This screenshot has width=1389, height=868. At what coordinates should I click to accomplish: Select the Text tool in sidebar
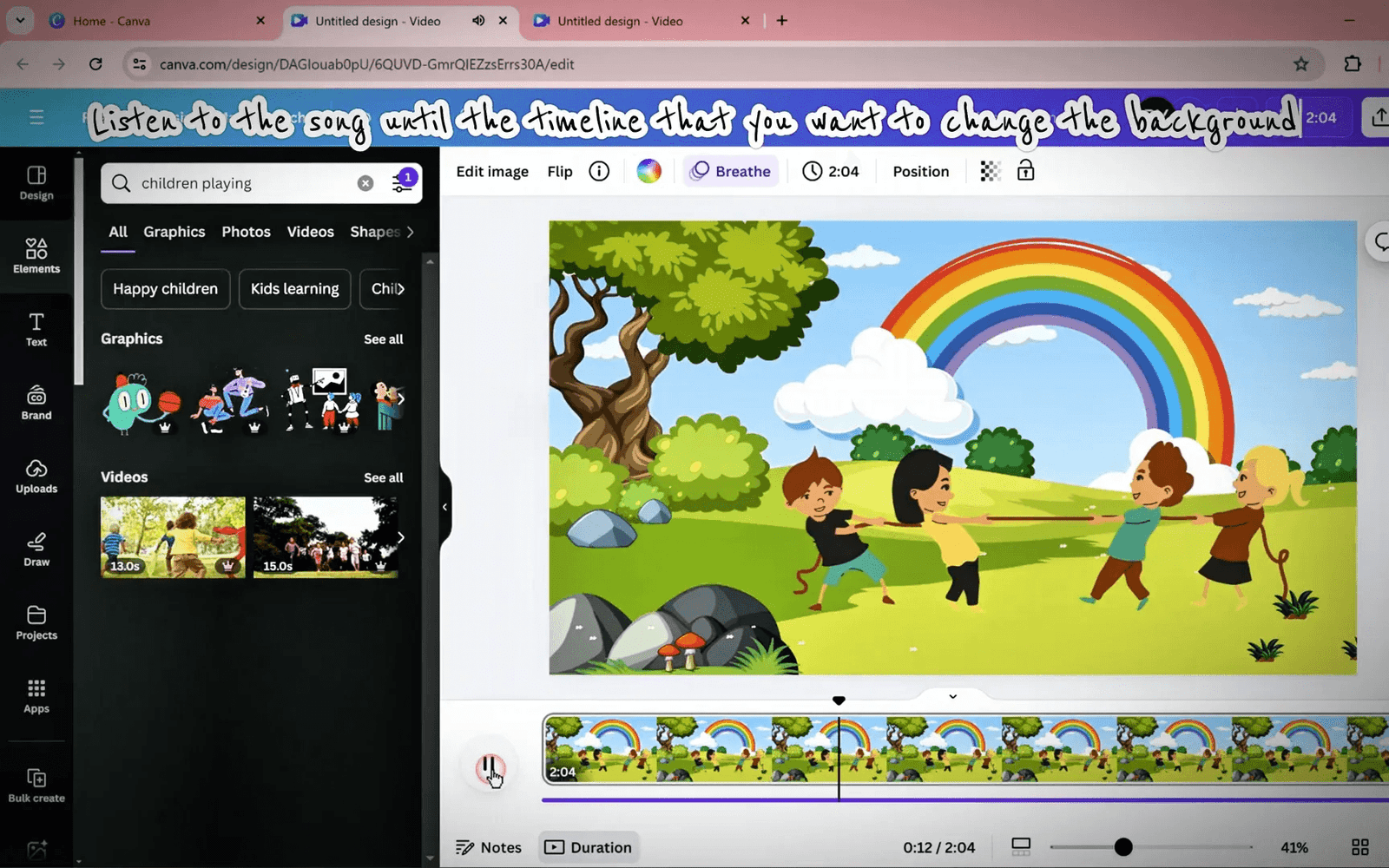click(x=36, y=330)
